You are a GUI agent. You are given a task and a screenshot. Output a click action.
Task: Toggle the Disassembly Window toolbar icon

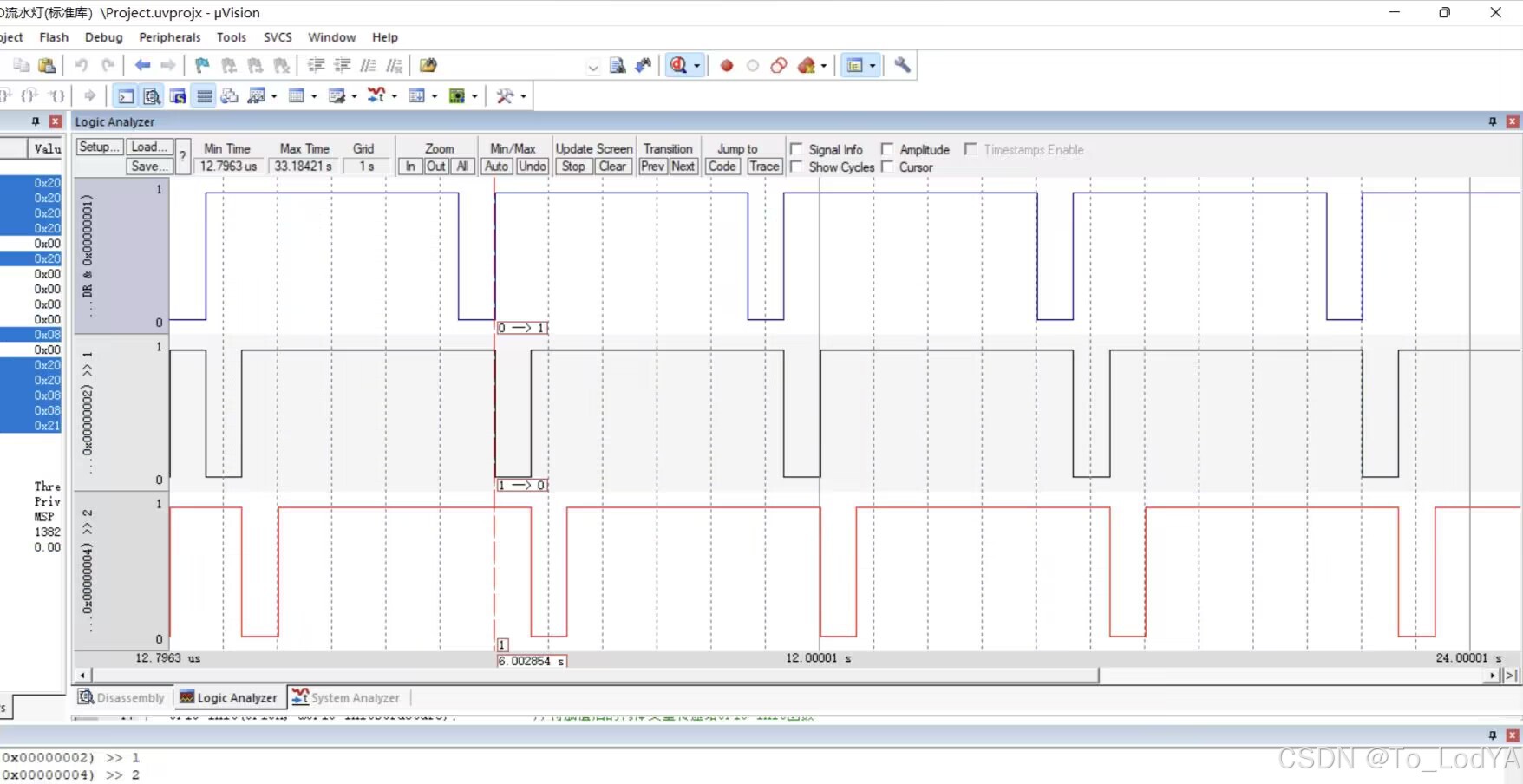(x=152, y=96)
